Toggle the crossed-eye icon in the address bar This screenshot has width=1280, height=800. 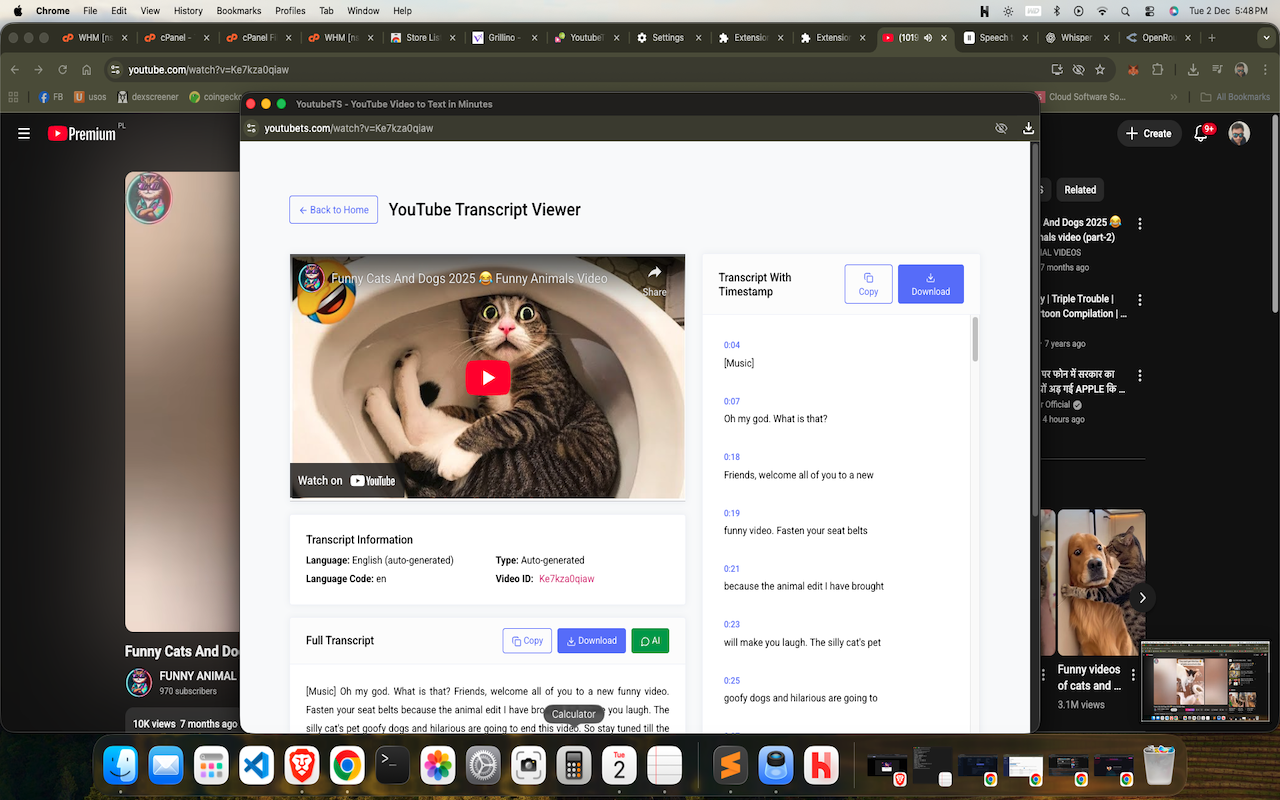[1078, 70]
